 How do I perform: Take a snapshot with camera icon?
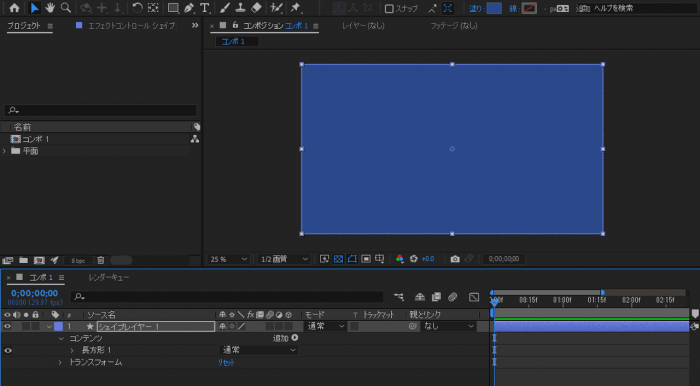pyautogui.click(x=455, y=259)
